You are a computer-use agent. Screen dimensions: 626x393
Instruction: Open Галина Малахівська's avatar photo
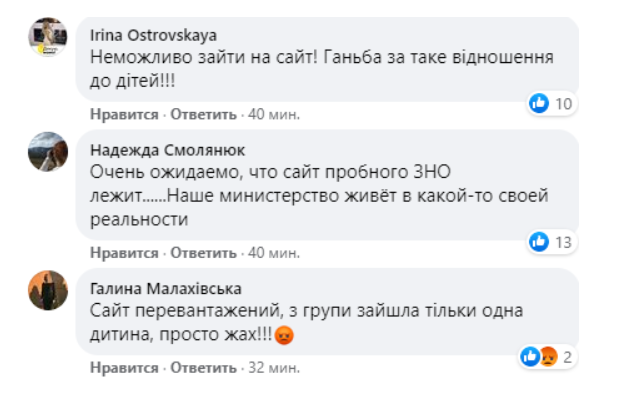tap(48, 290)
